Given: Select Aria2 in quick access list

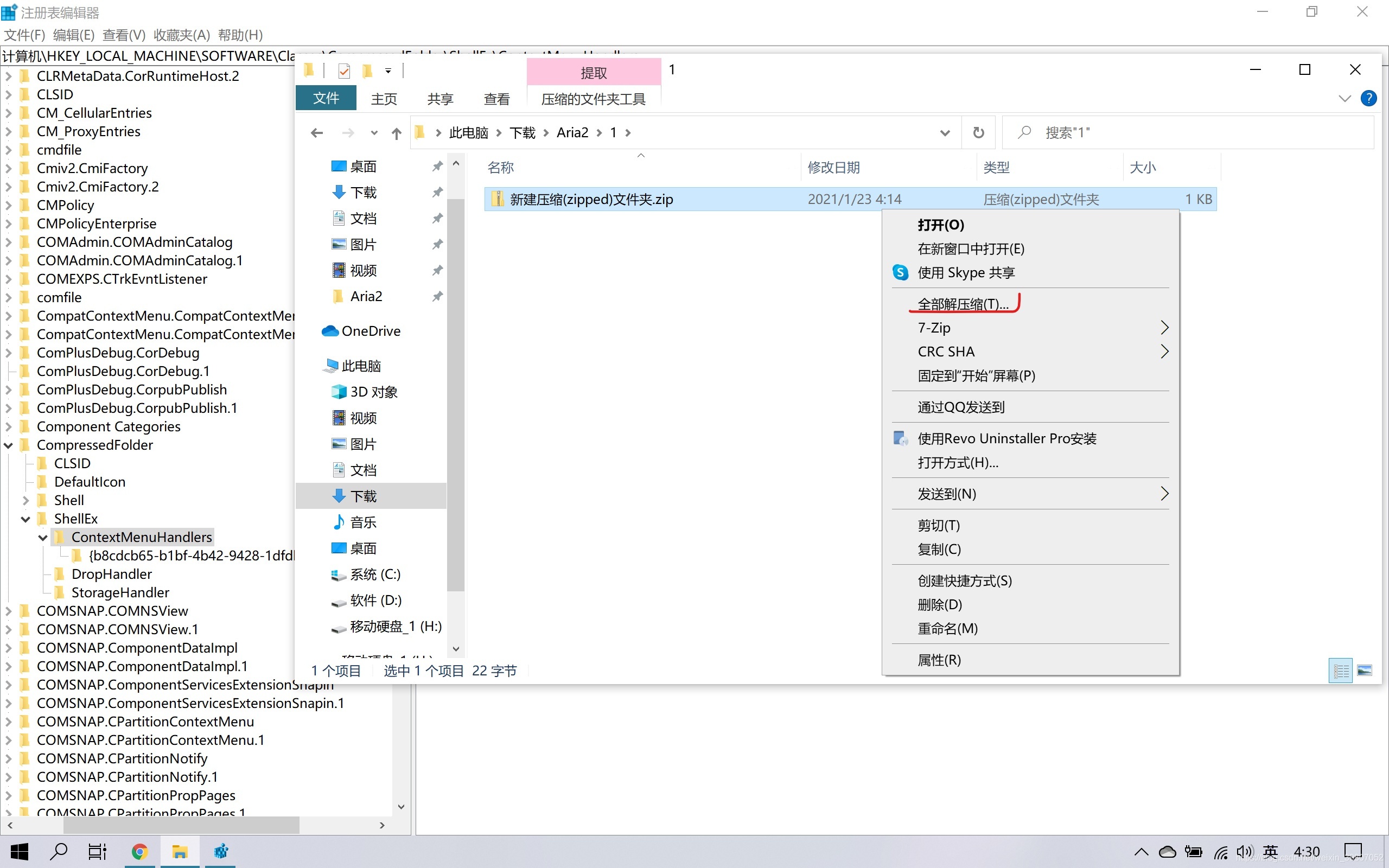Looking at the screenshot, I should (x=366, y=296).
